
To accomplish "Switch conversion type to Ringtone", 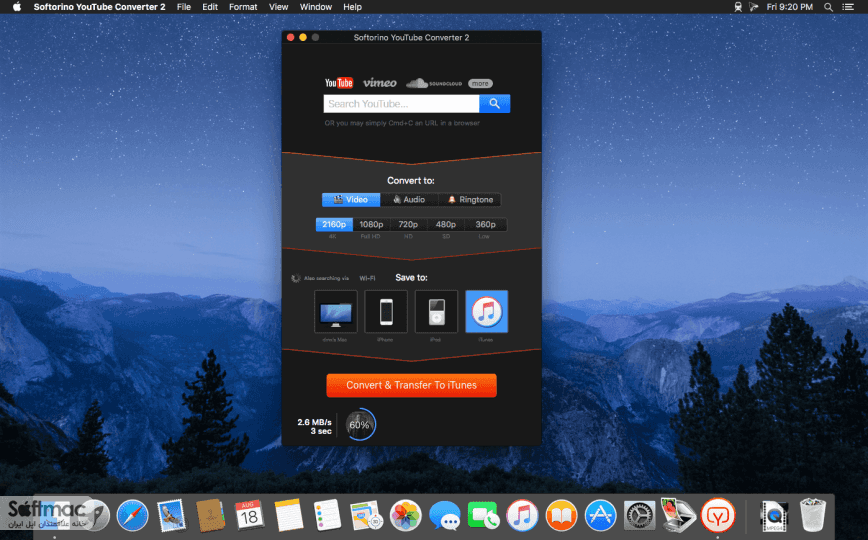I will pos(470,199).
